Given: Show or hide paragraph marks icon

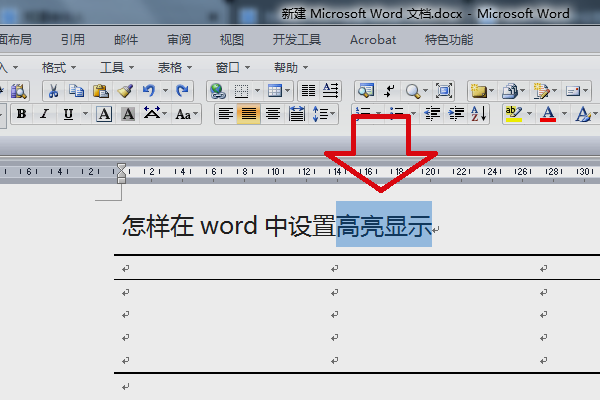Looking at the screenshot, I should point(389,91).
